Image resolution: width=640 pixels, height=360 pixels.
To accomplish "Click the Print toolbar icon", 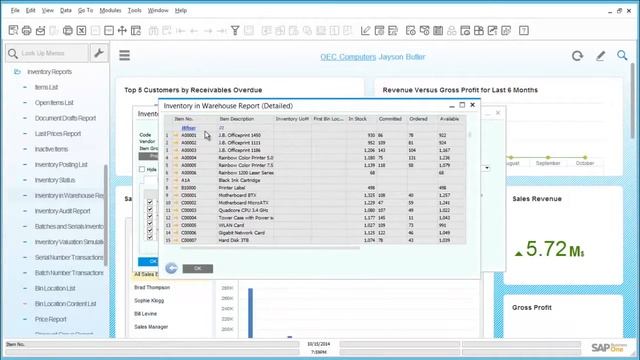I will [x=27, y=30].
